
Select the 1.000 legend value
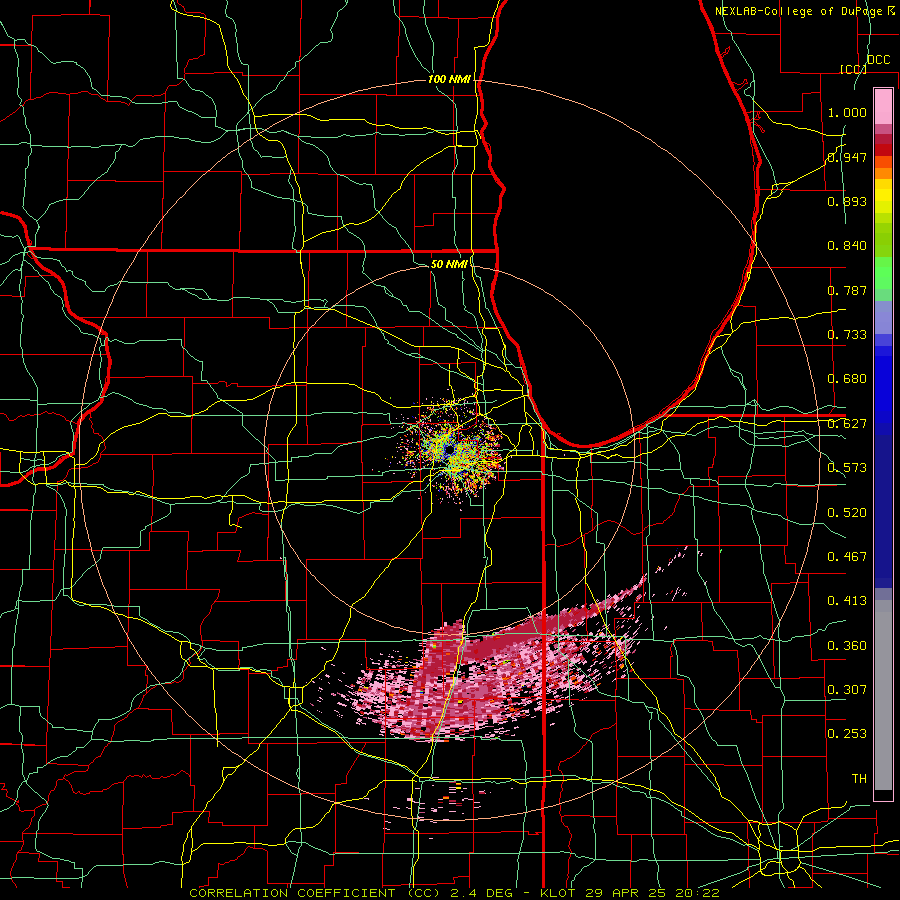847,112
